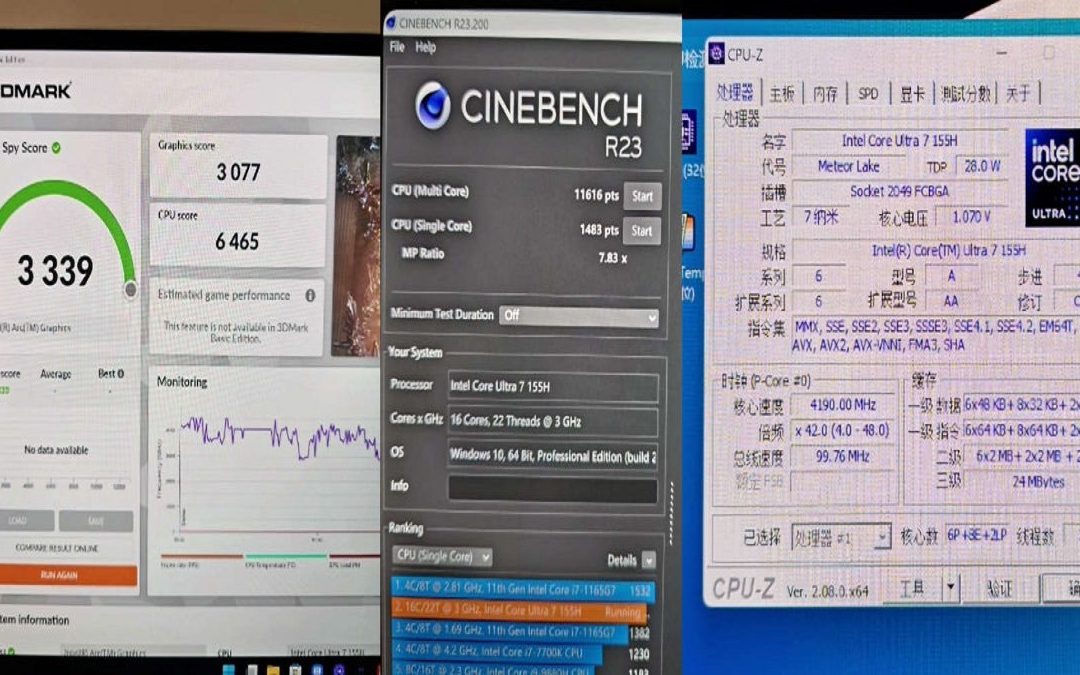Click the Cinebench sphere logo

click(x=433, y=105)
